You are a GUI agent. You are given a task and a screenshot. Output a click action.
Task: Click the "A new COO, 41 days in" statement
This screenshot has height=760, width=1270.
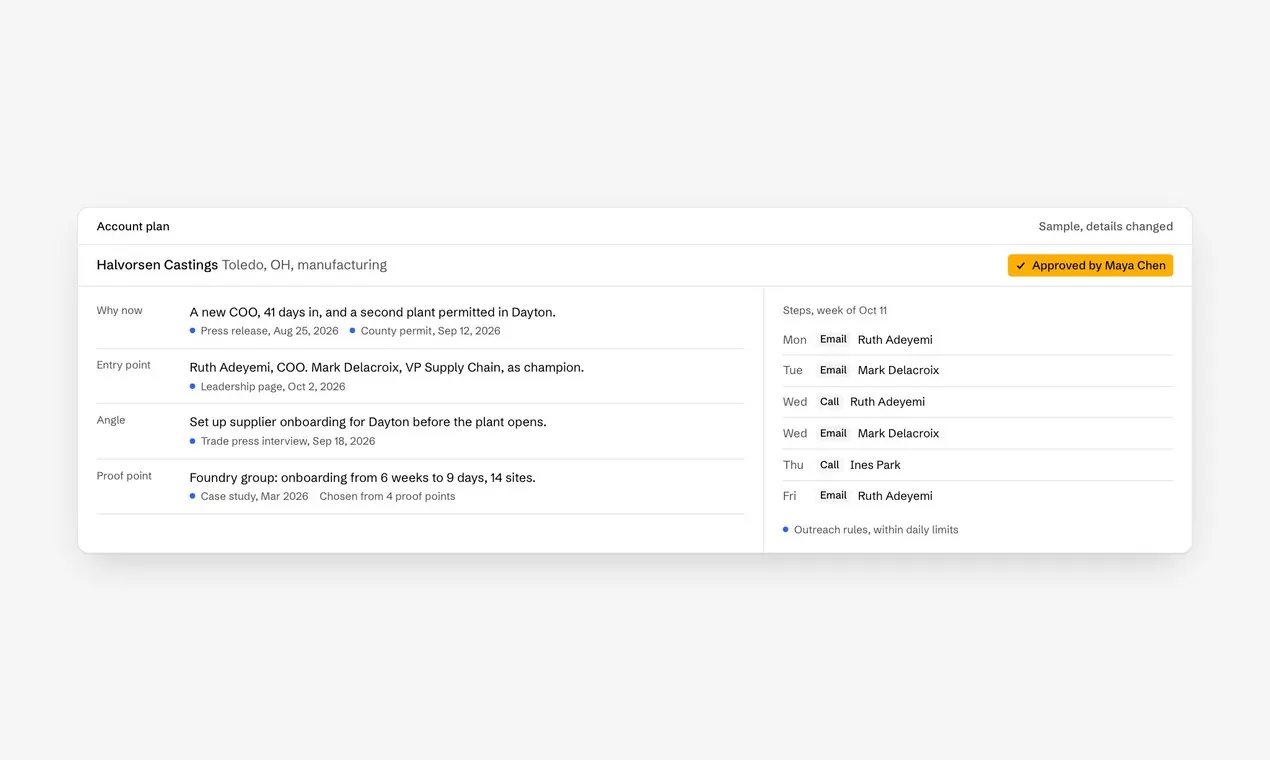tap(372, 312)
